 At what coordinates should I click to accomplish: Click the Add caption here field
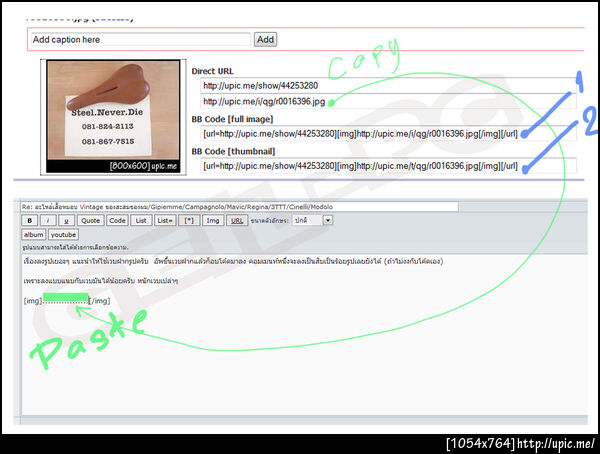coord(141,39)
